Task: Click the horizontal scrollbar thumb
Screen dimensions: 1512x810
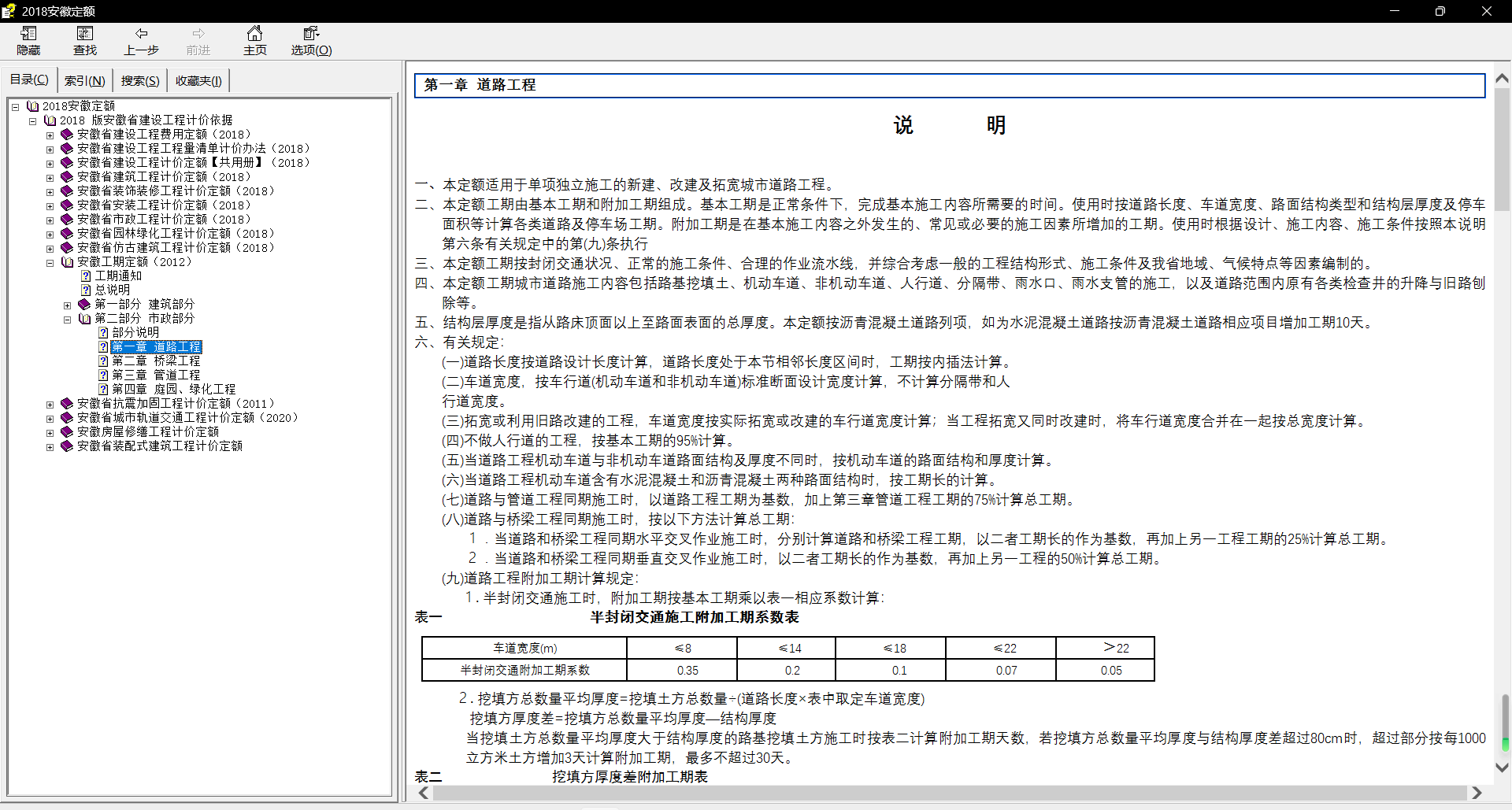Action: point(949,793)
